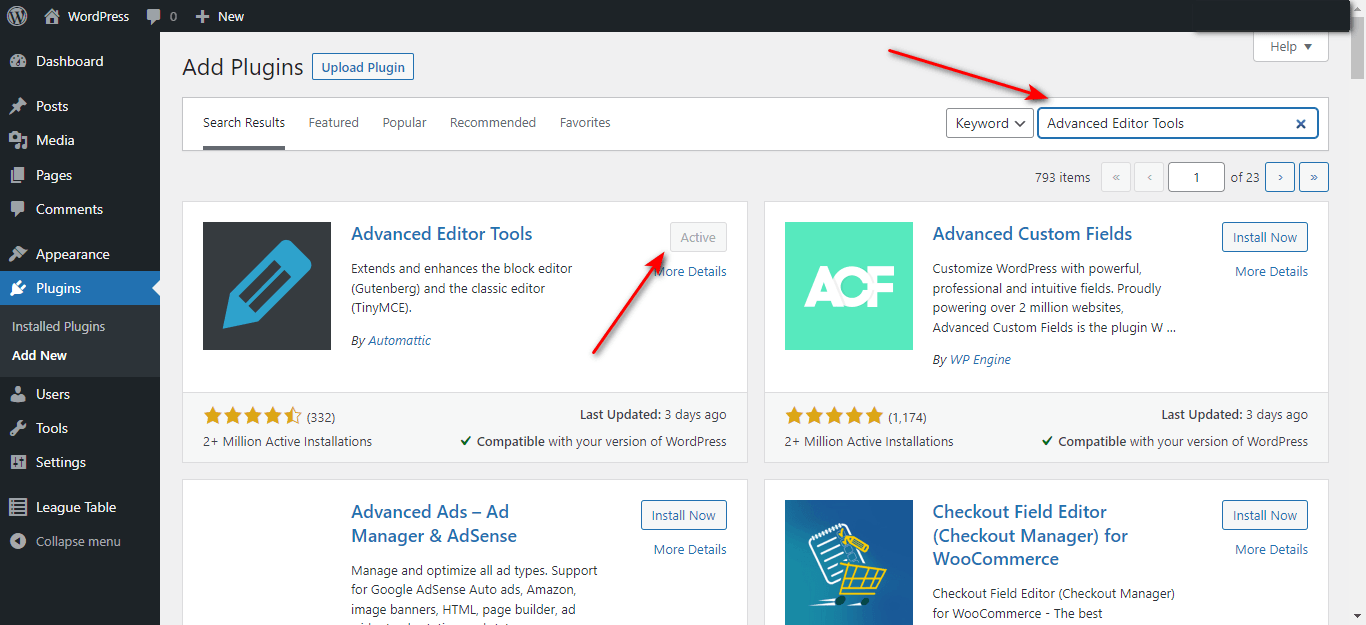Click the Upload Plugin button
Screen dimensions: 1366x625
[x=362, y=66]
